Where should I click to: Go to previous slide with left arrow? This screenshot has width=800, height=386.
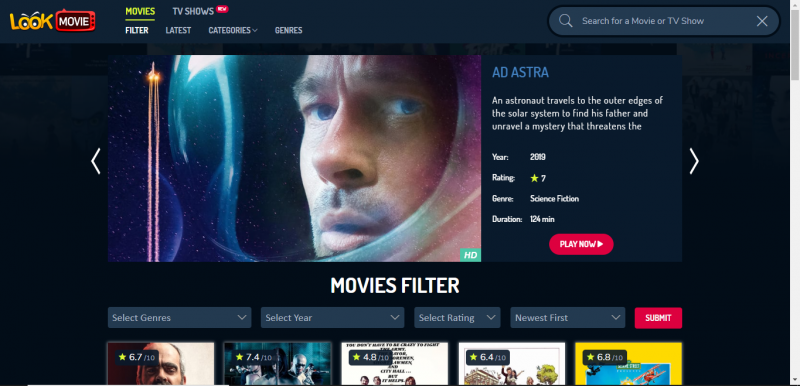click(95, 161)
